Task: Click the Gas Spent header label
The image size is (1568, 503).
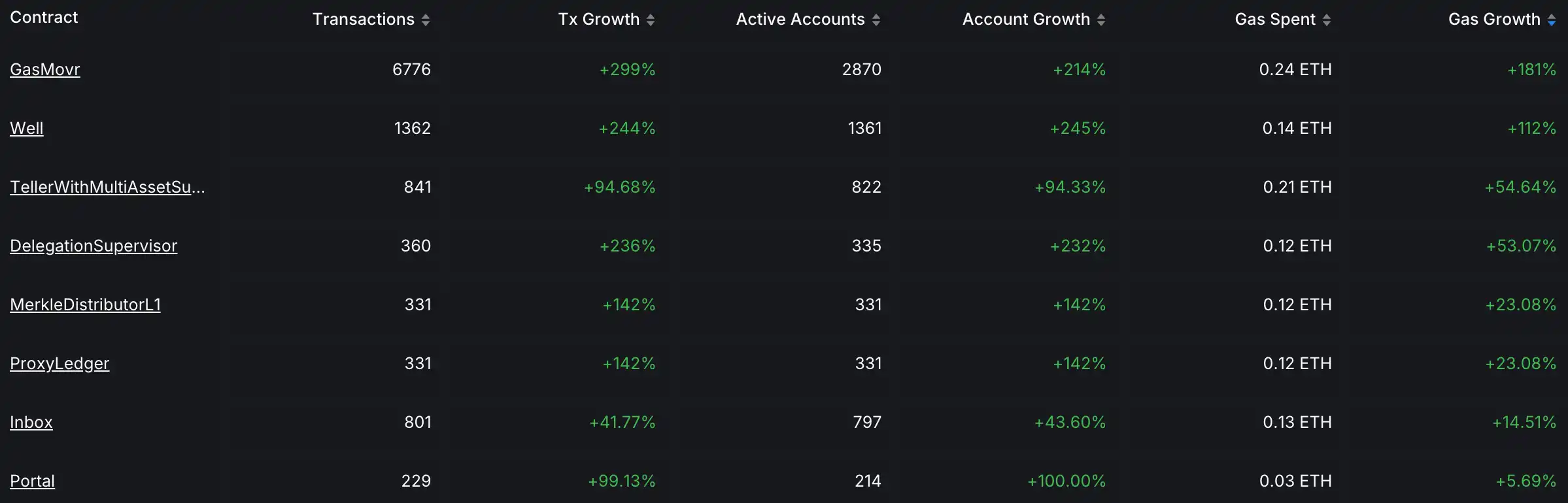Action: [x=1275, y=20]
